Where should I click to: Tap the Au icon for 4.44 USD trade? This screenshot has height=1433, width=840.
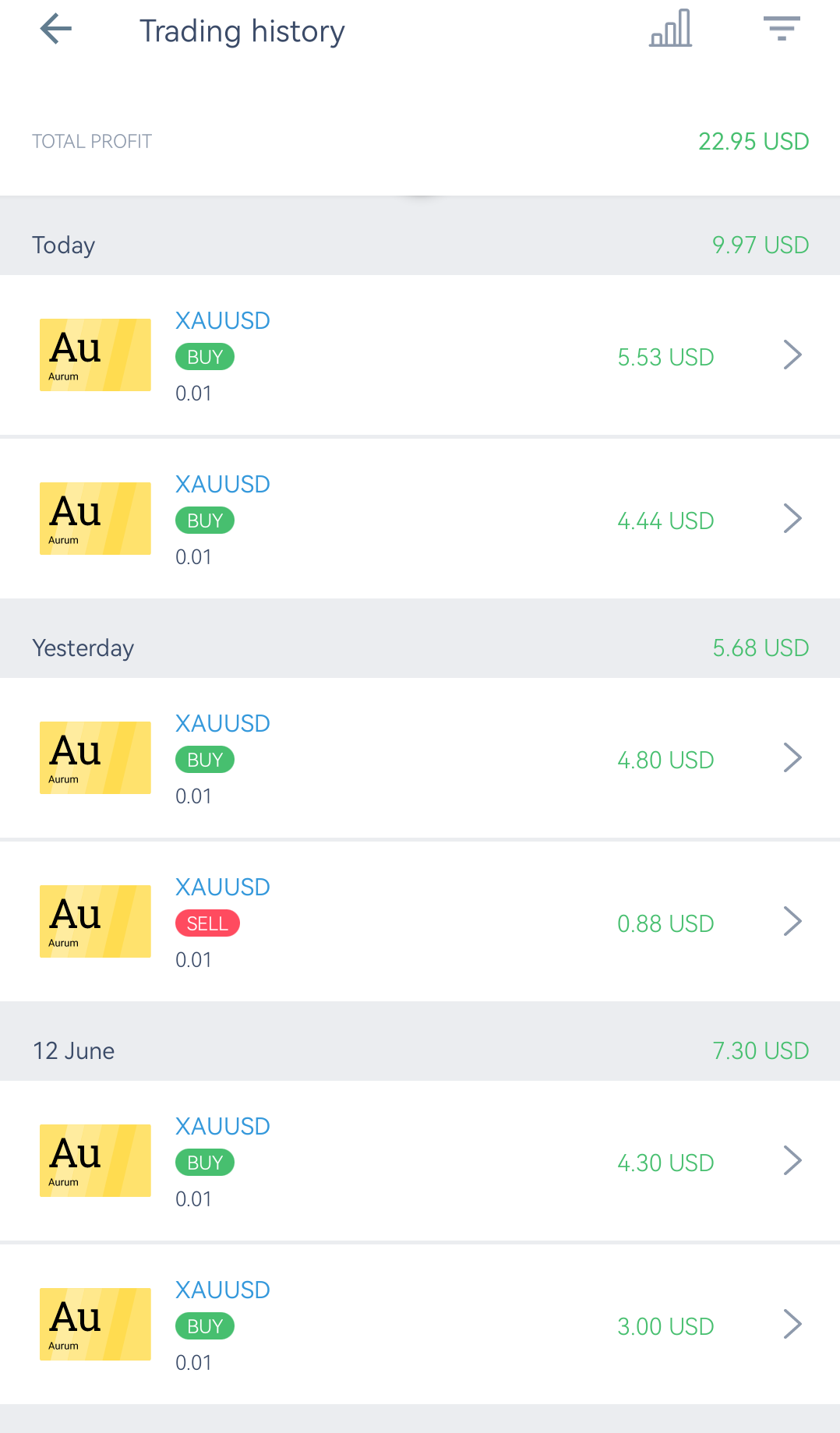[95, 518]
